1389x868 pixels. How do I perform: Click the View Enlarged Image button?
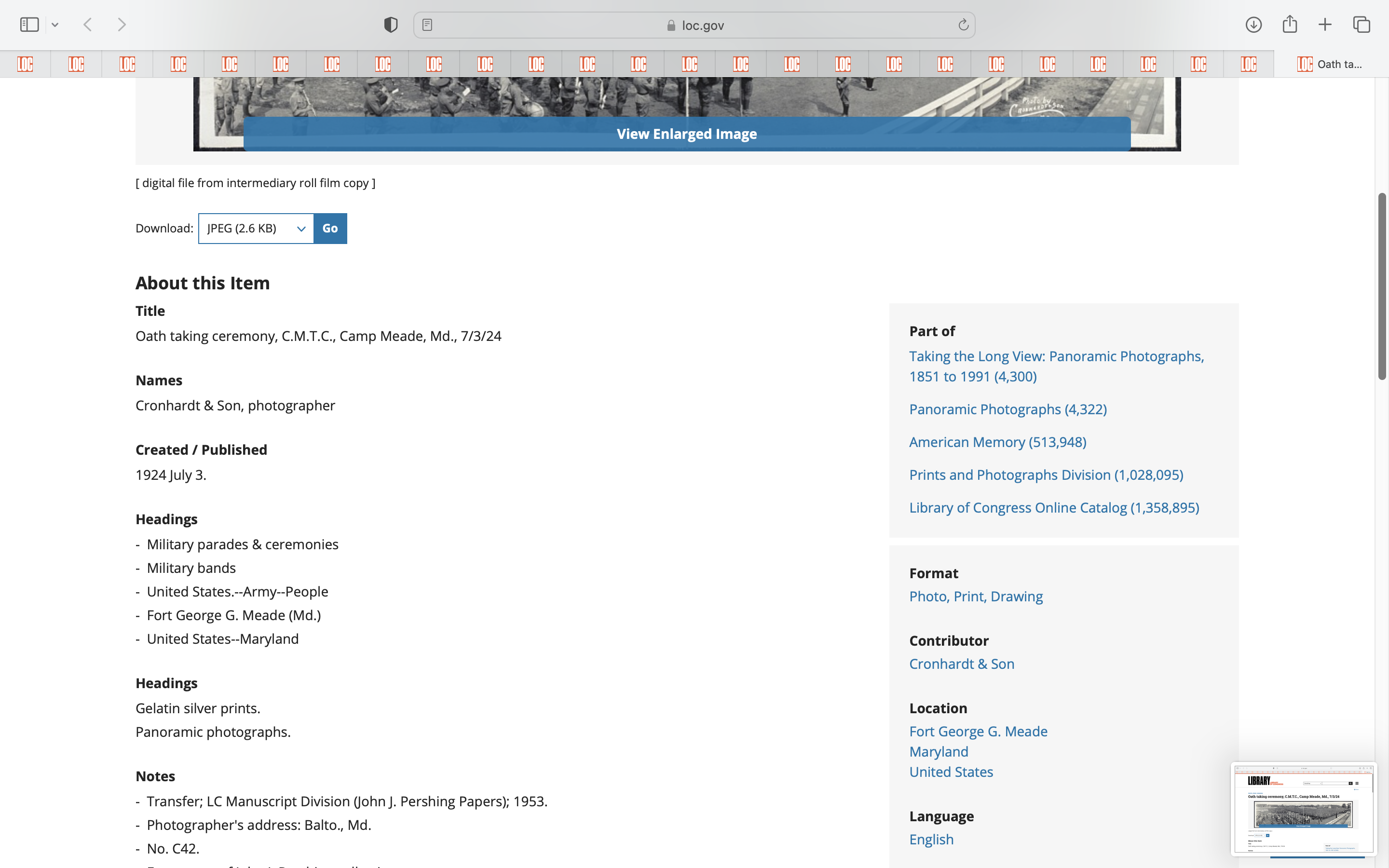pos(686,134)
